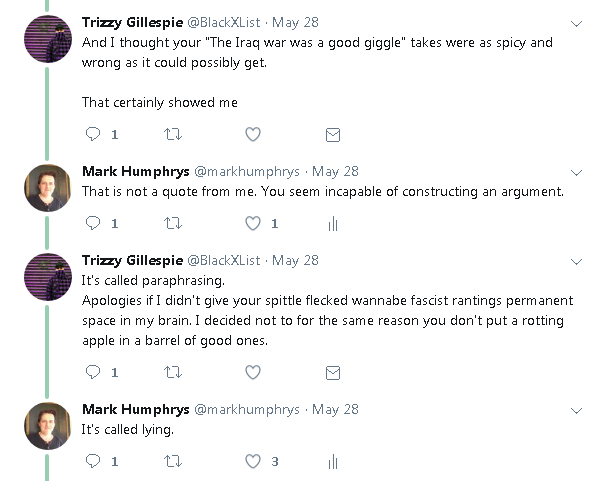Image resolution: width=613 pixels, height=481 pixels.
Task: Open the @BlackXList profile handle in first tweet
Action: coord(227,22)
